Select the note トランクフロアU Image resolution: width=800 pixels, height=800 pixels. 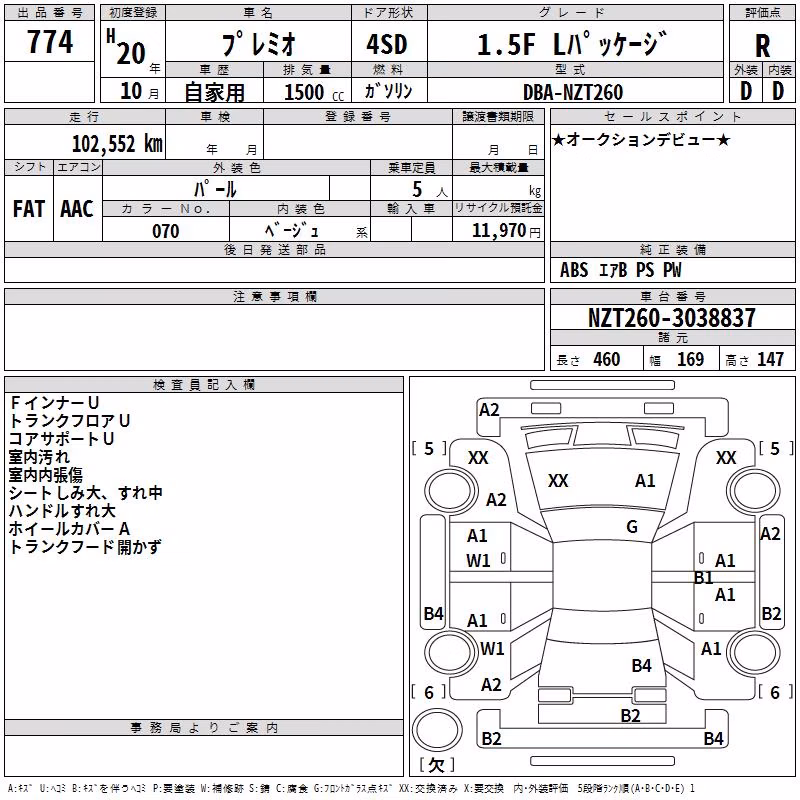pyautogui.click(x=69, y=420)
